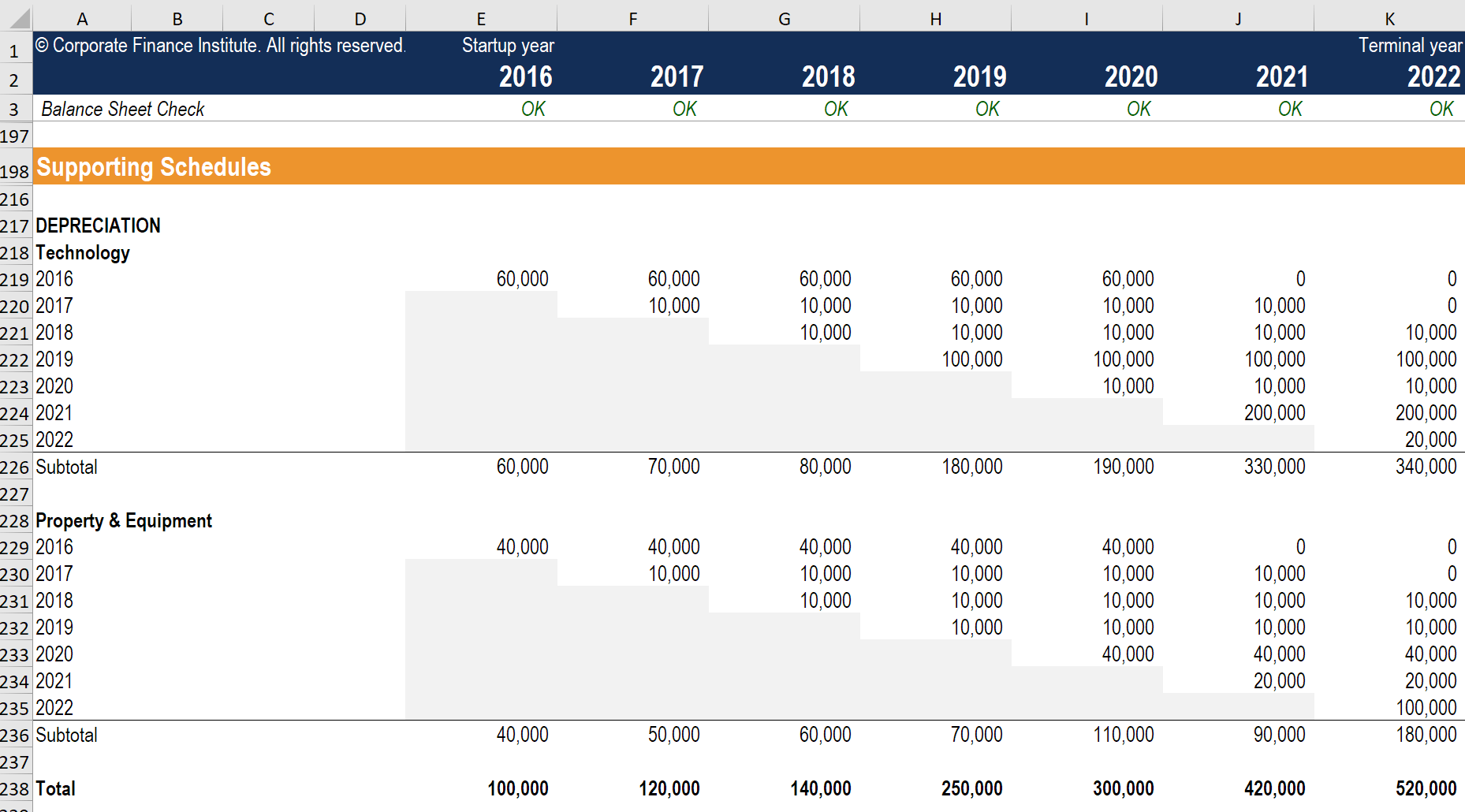
Task: Select the row 226 header
Action: point(15,467)
